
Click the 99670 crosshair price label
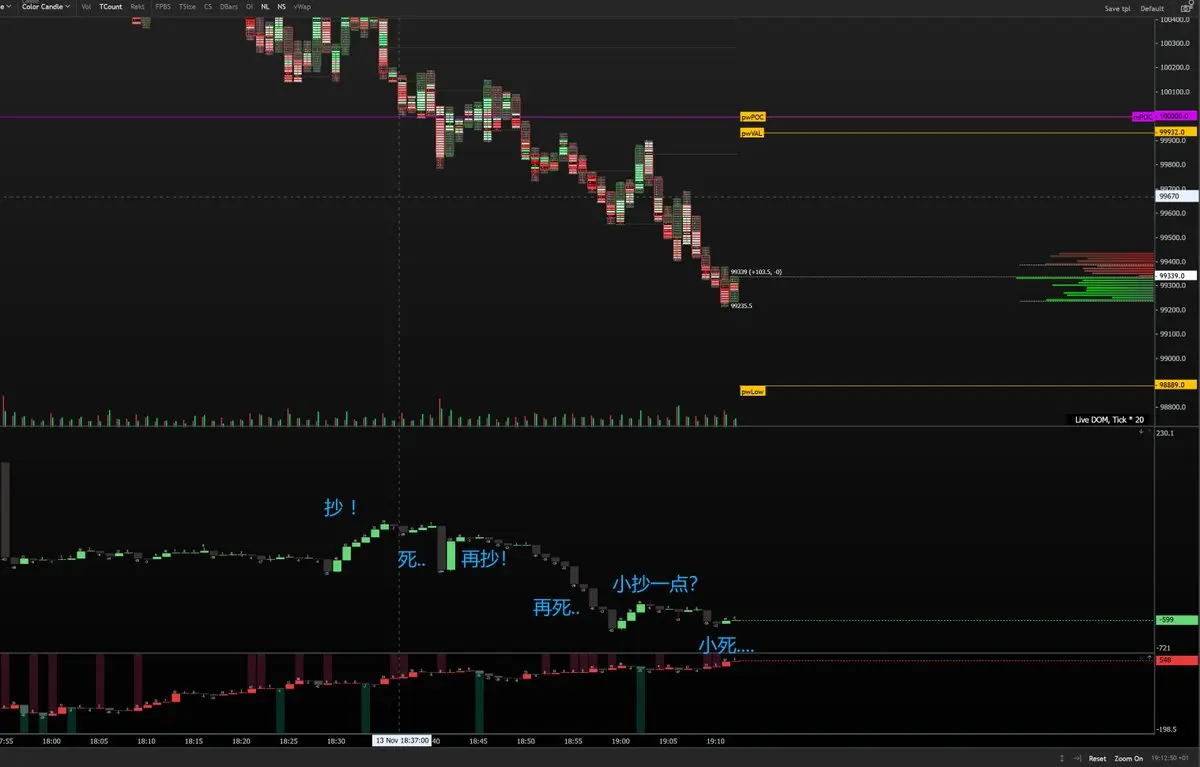point(1175,197)
